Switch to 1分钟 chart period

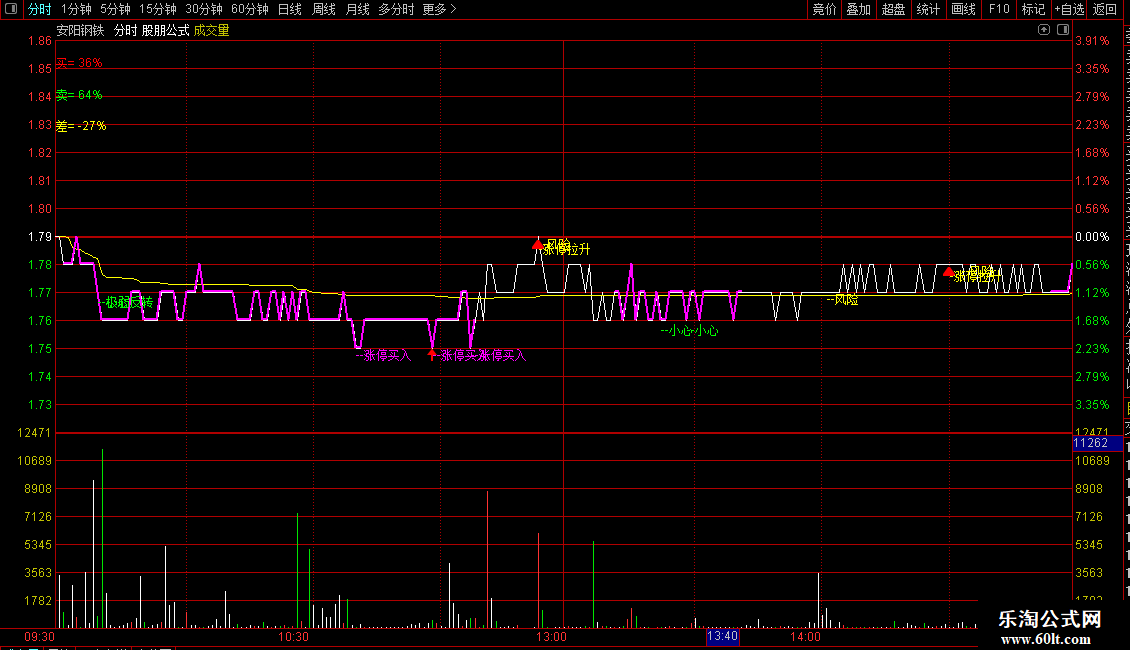click(x=76, y=9)
